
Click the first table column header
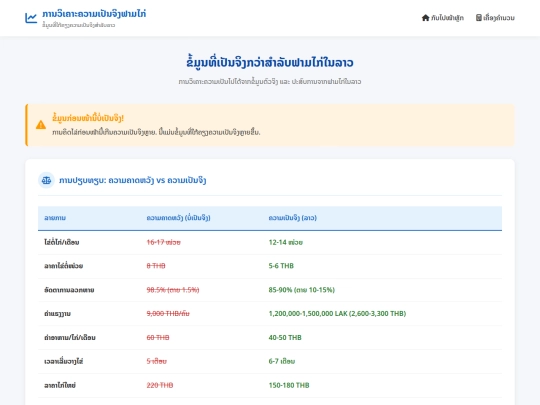55,218
